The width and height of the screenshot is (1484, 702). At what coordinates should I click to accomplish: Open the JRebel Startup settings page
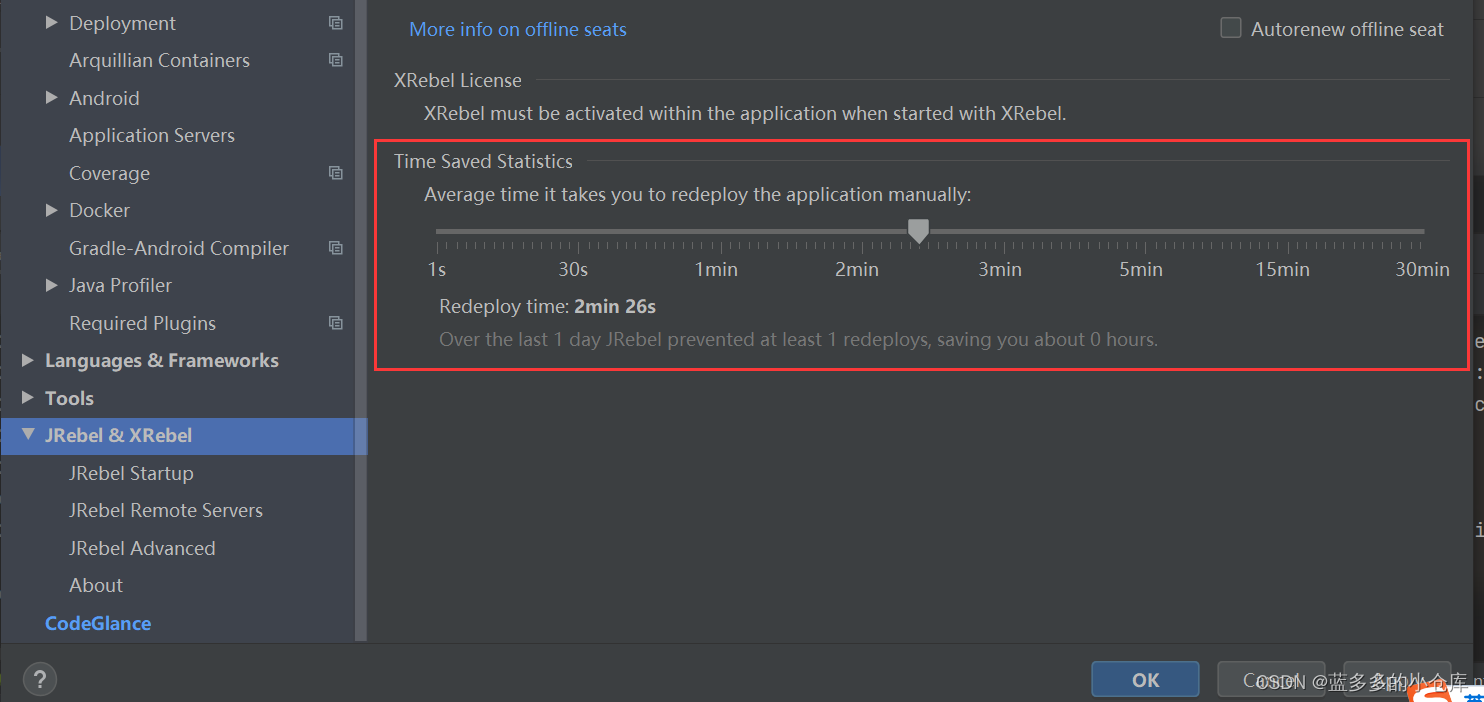pos(131,473)
